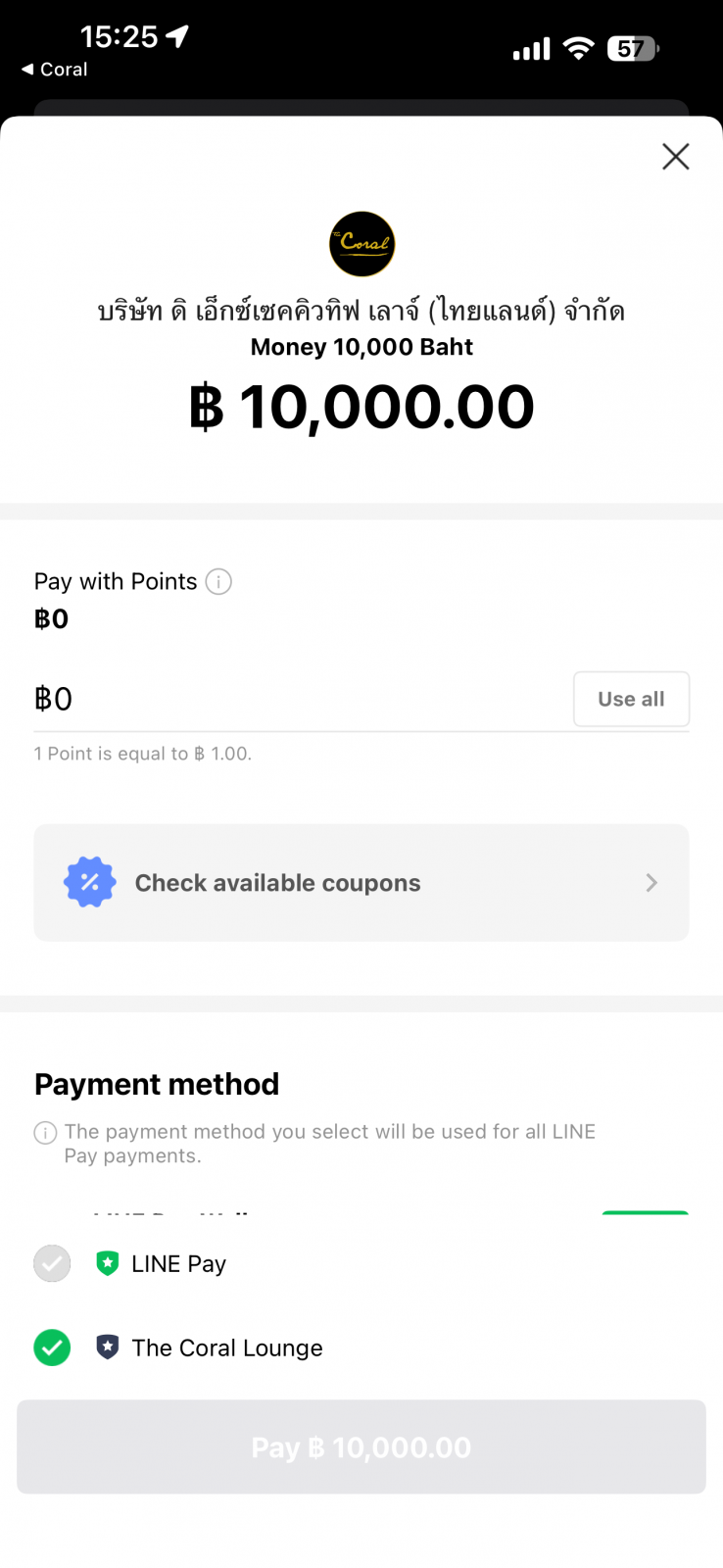Toggle The Coral Lounge green checkmark
This screenshot has width=723, height=1568.
52,1347
